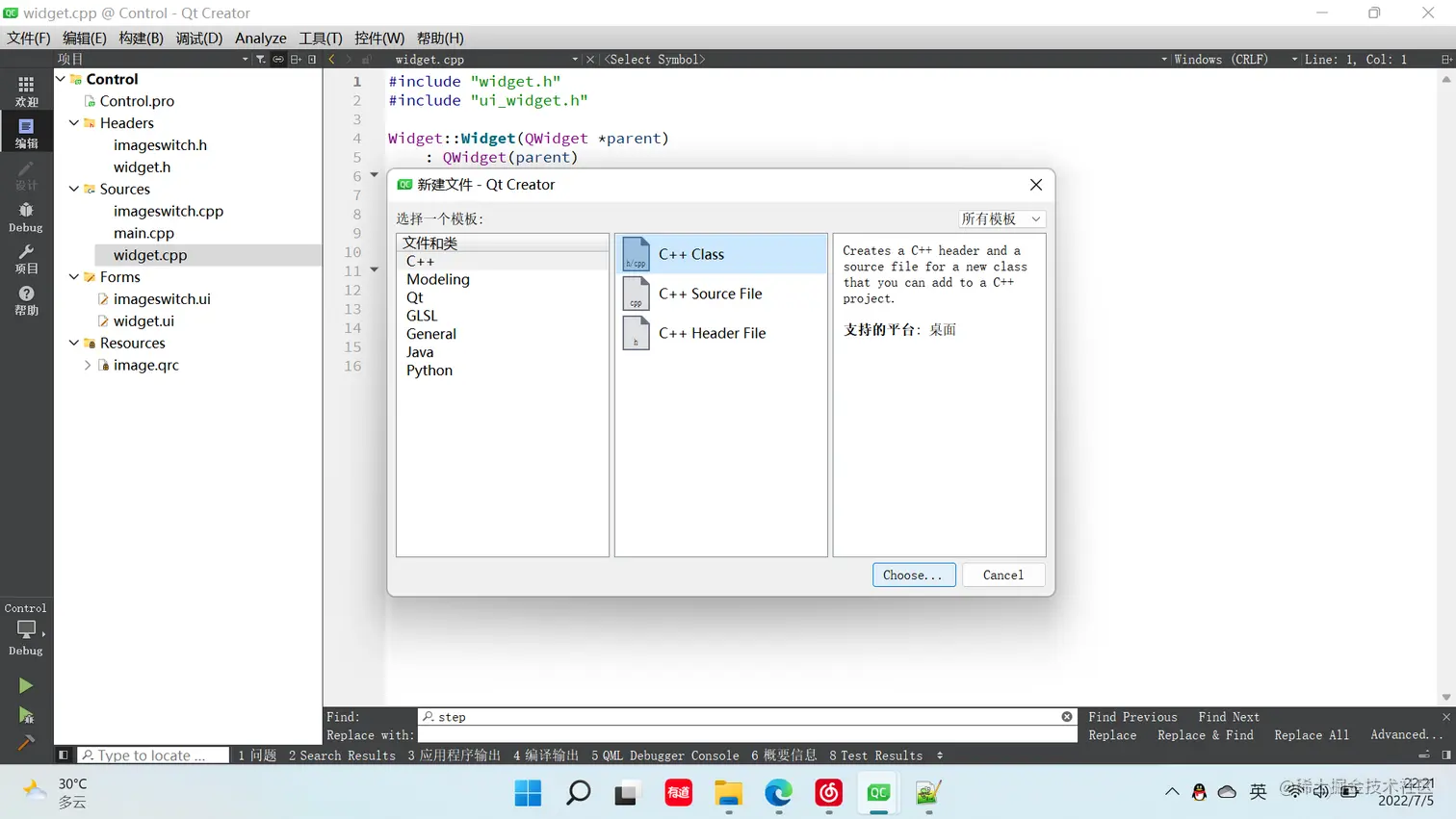
Task: Click the Replace All button
Action: tap(1312, 735)
